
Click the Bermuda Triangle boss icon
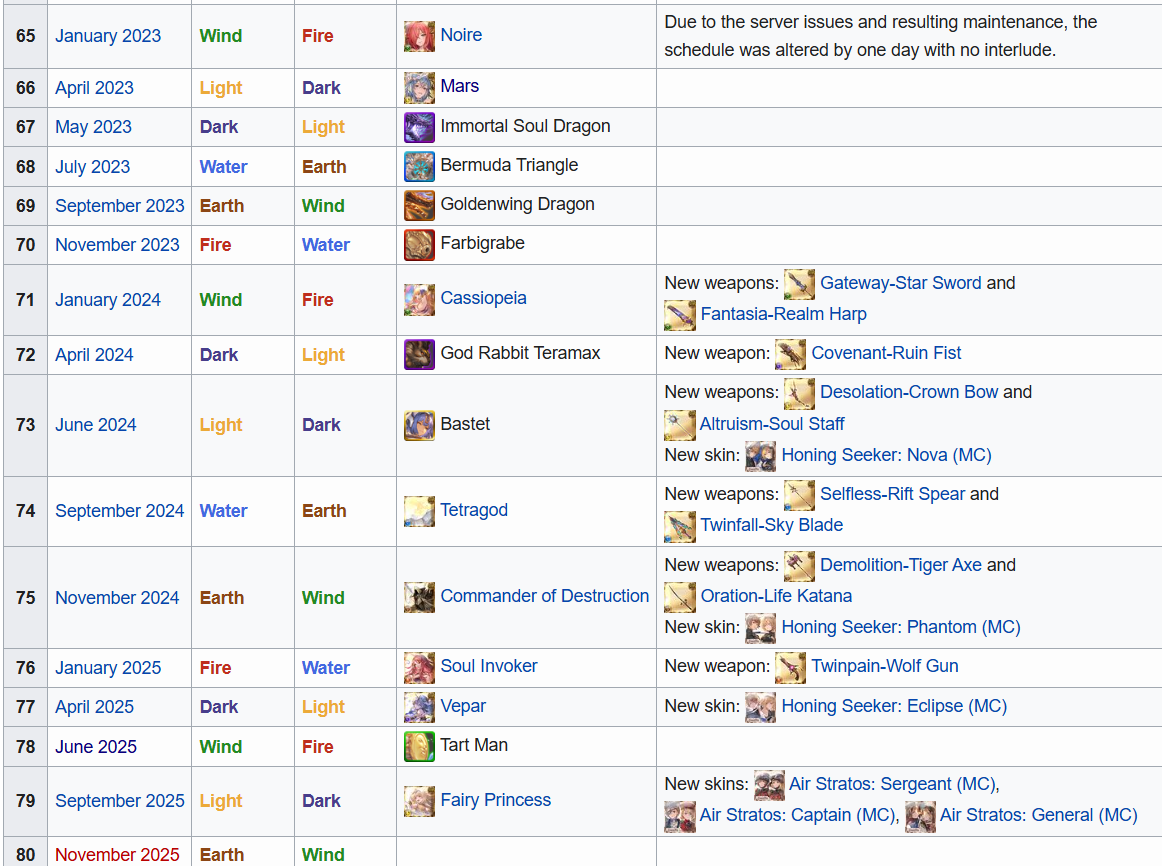point(419,167)
